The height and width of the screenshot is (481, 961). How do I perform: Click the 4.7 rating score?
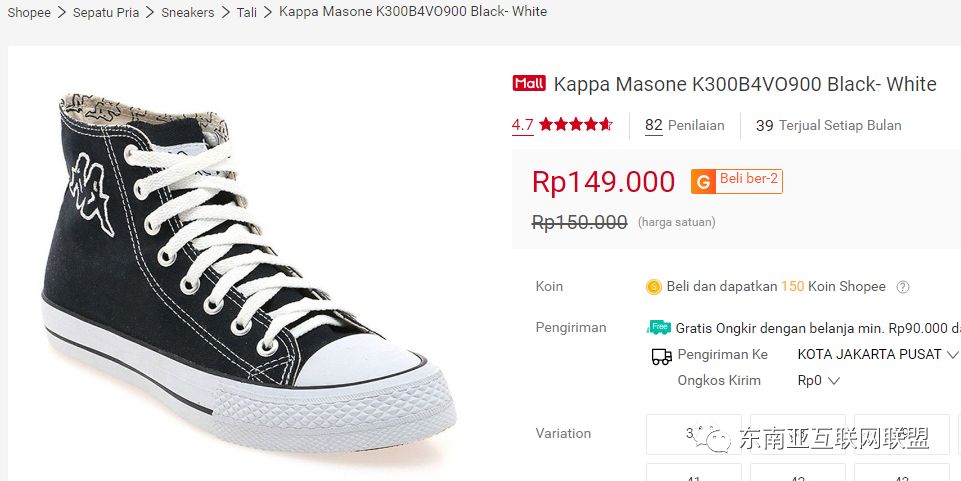coord(522,125)
